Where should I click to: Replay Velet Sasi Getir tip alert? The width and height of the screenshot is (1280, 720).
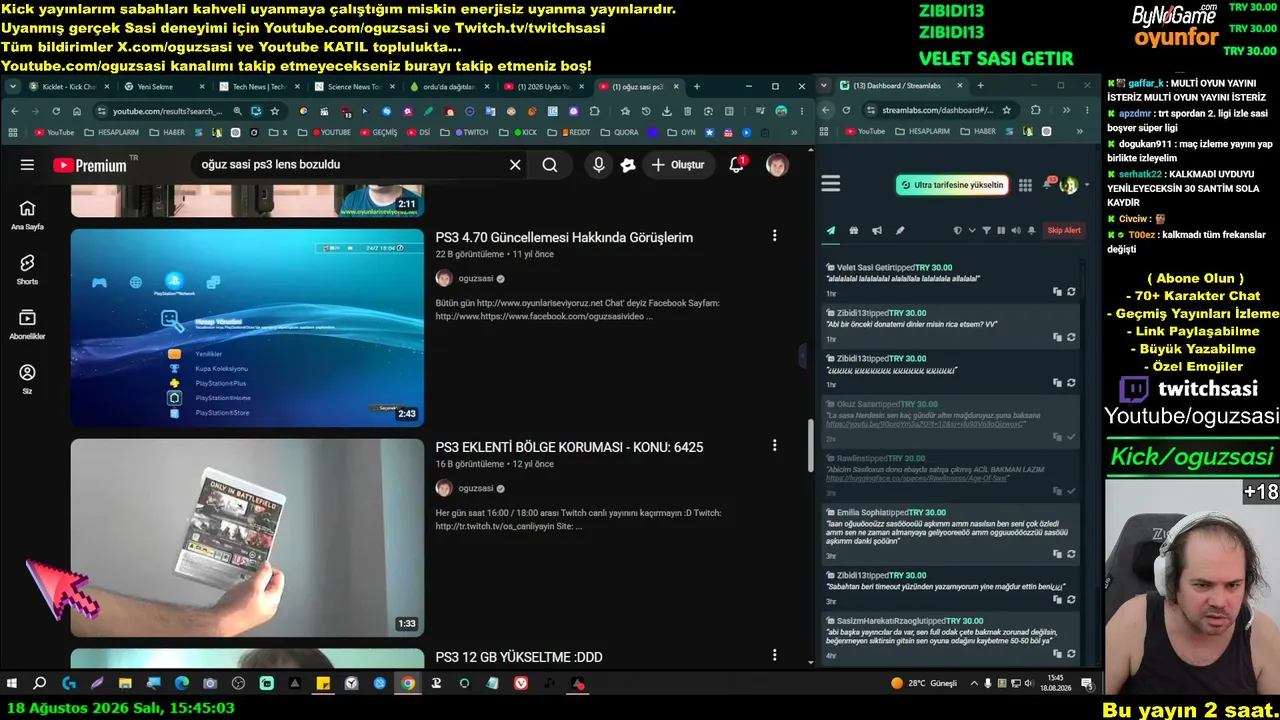tap(1071, 292)
